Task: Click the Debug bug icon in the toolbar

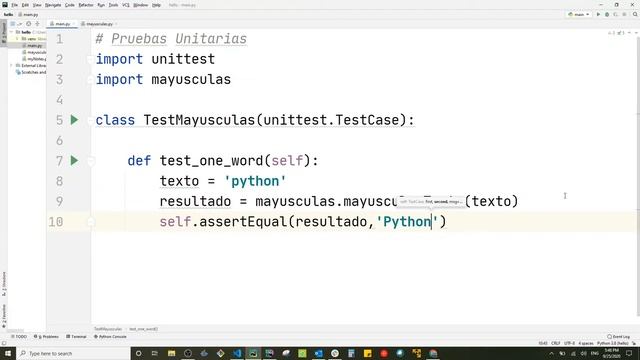Action: click(607, 14)
